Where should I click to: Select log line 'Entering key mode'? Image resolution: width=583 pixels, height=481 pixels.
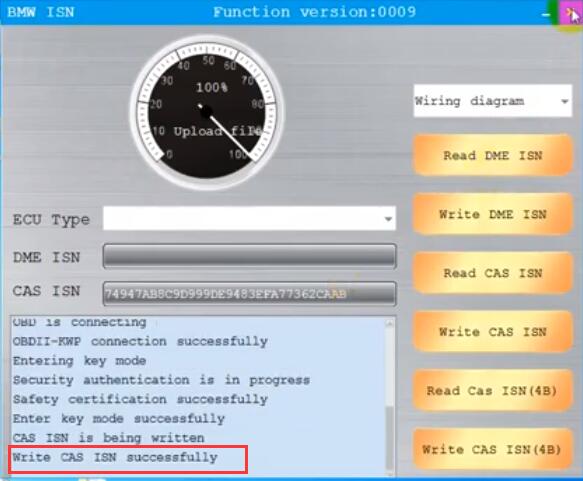tap(79, 361)
